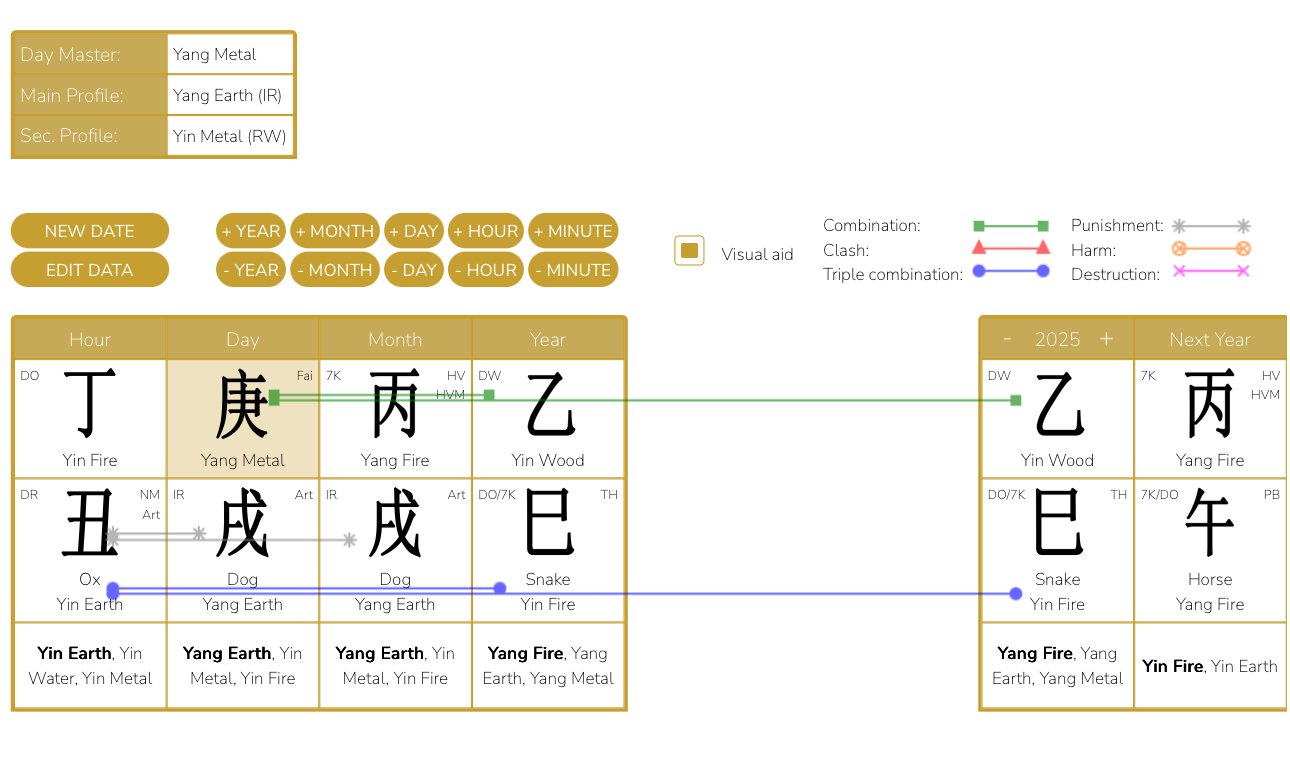Subtract an hour with - HOUR

coord(485,270)
